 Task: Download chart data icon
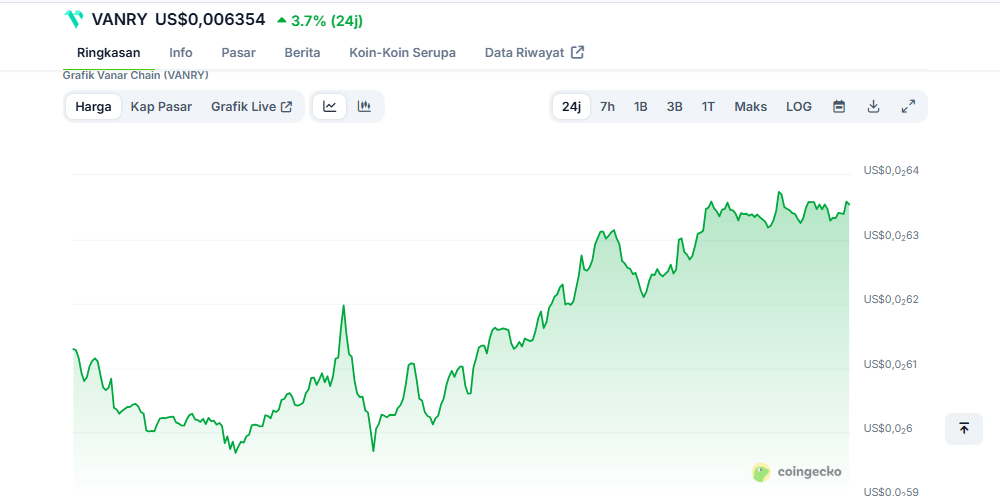(874, 106)
